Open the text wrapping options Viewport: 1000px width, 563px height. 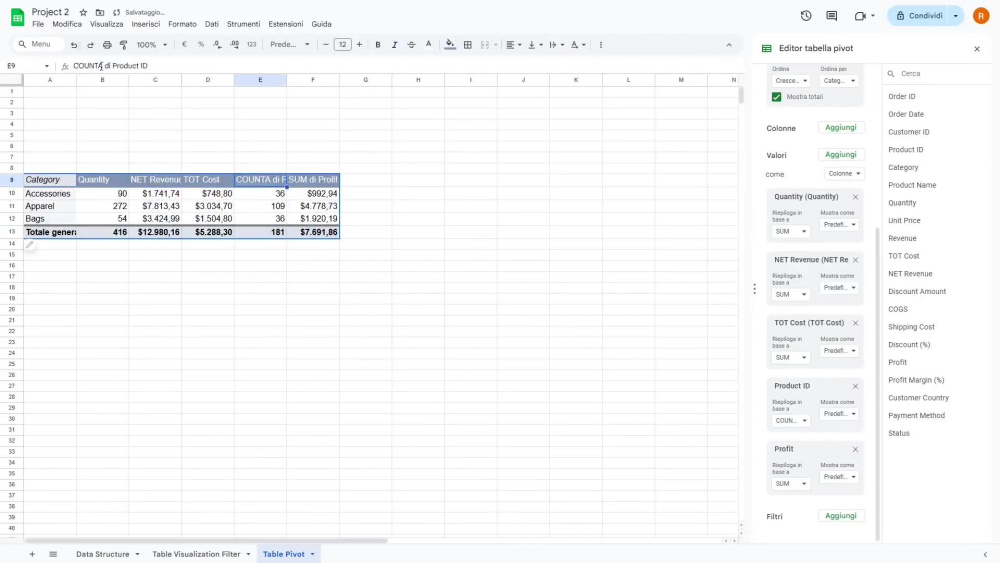(556, 45)
